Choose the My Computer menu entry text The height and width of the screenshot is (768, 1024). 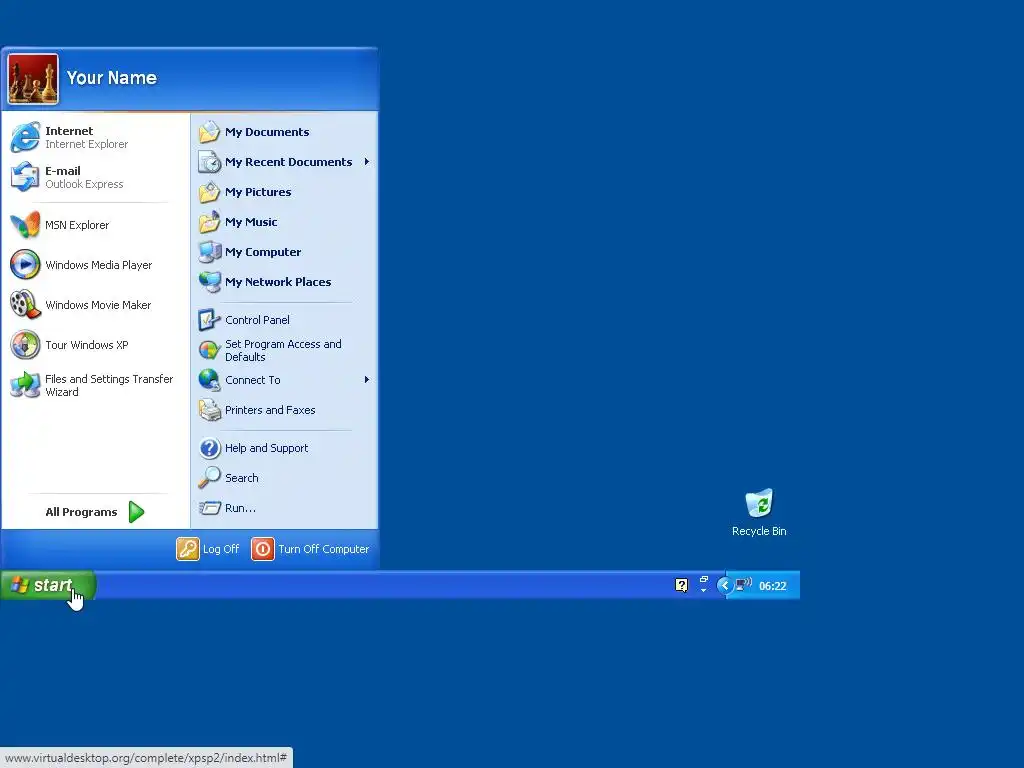coord(263,252)
